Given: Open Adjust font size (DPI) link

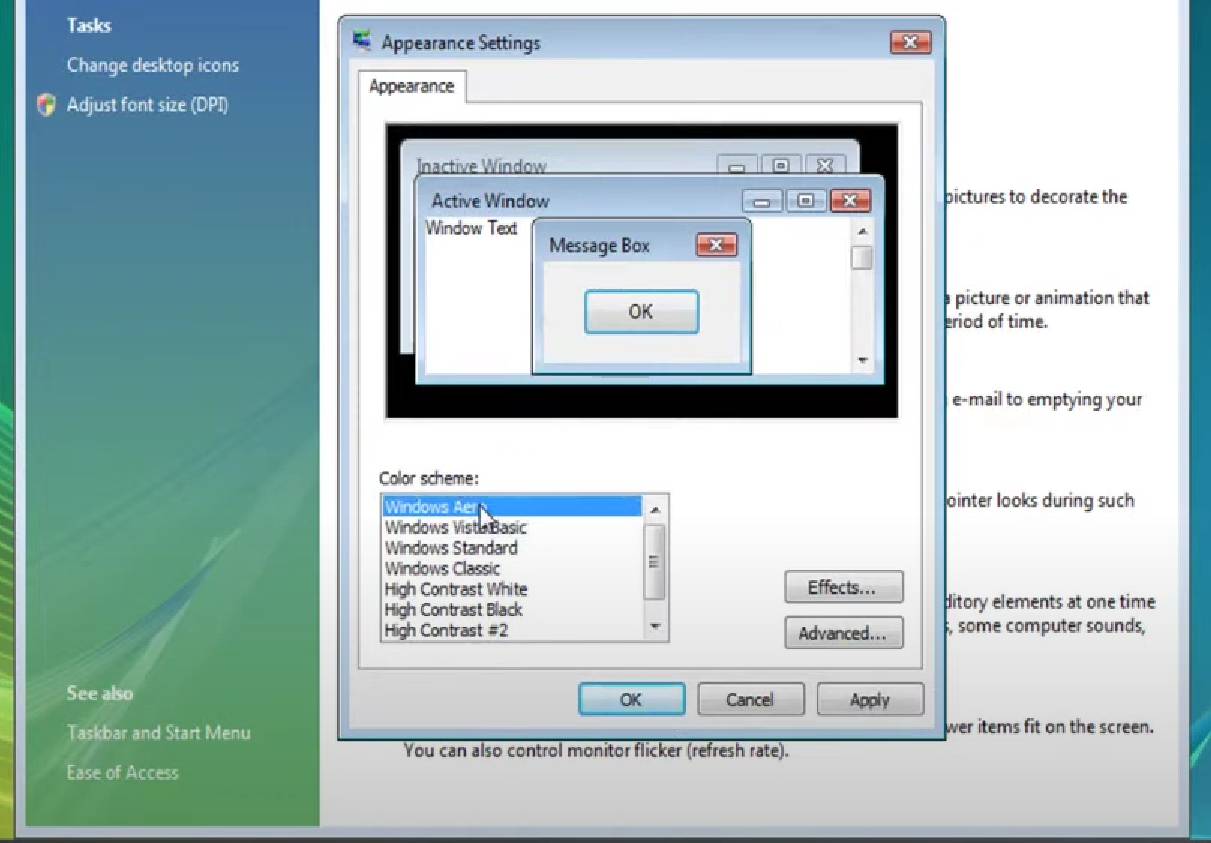Looking at the screenshot, I should point(147,105).
